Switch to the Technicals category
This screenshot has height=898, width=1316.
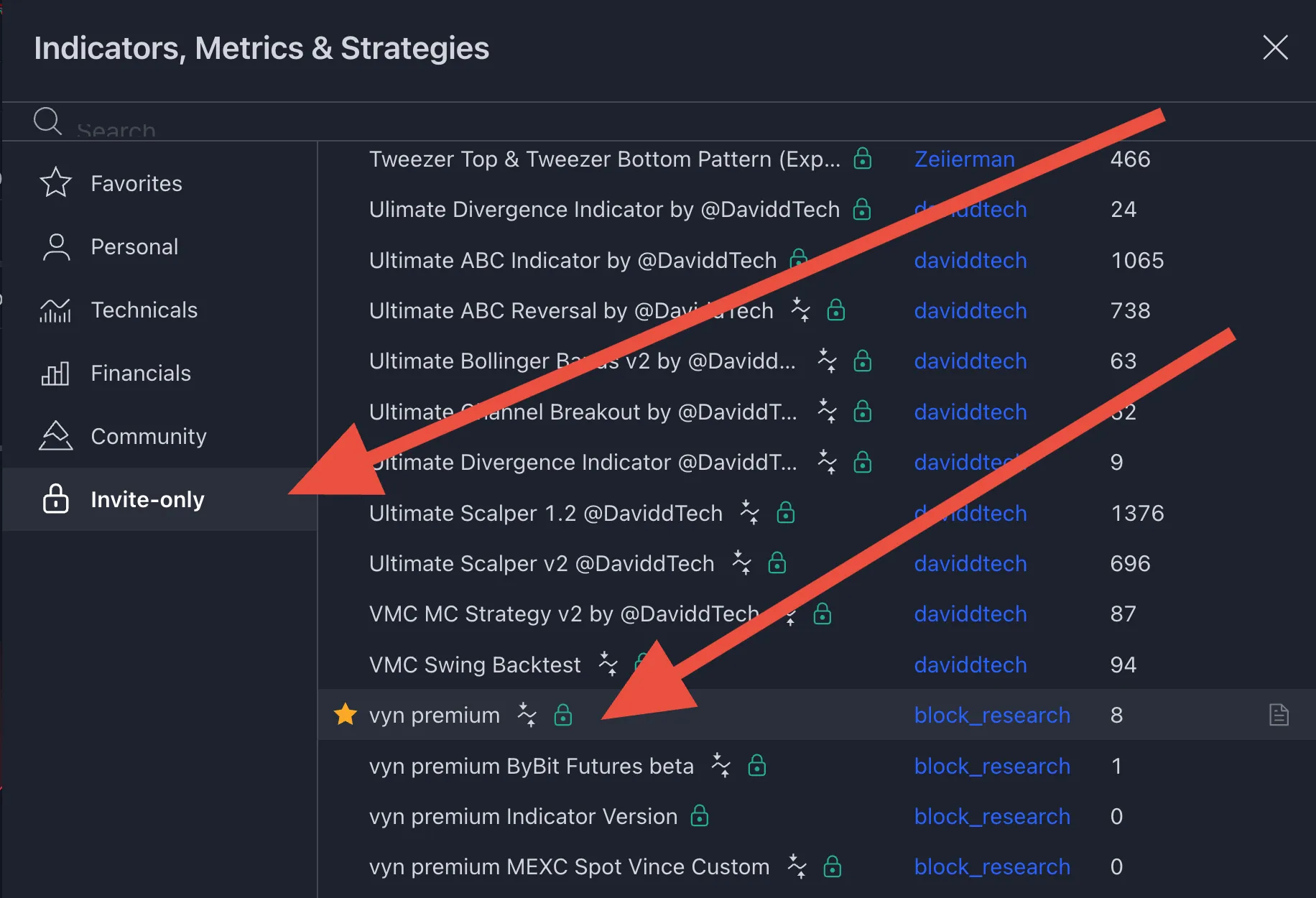tap(144, 310)
